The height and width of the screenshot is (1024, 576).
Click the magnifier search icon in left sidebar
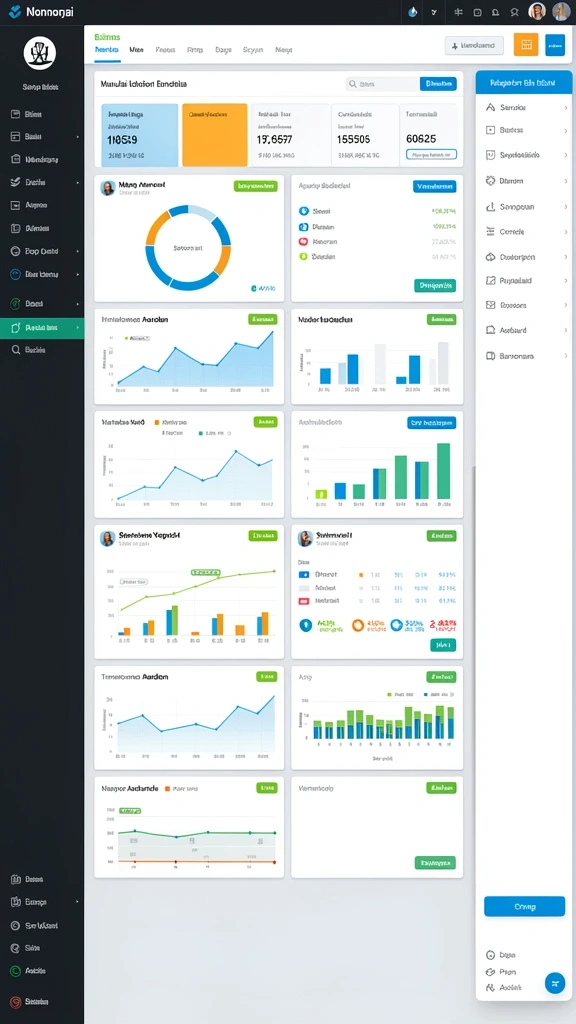[x=16, y=349]
